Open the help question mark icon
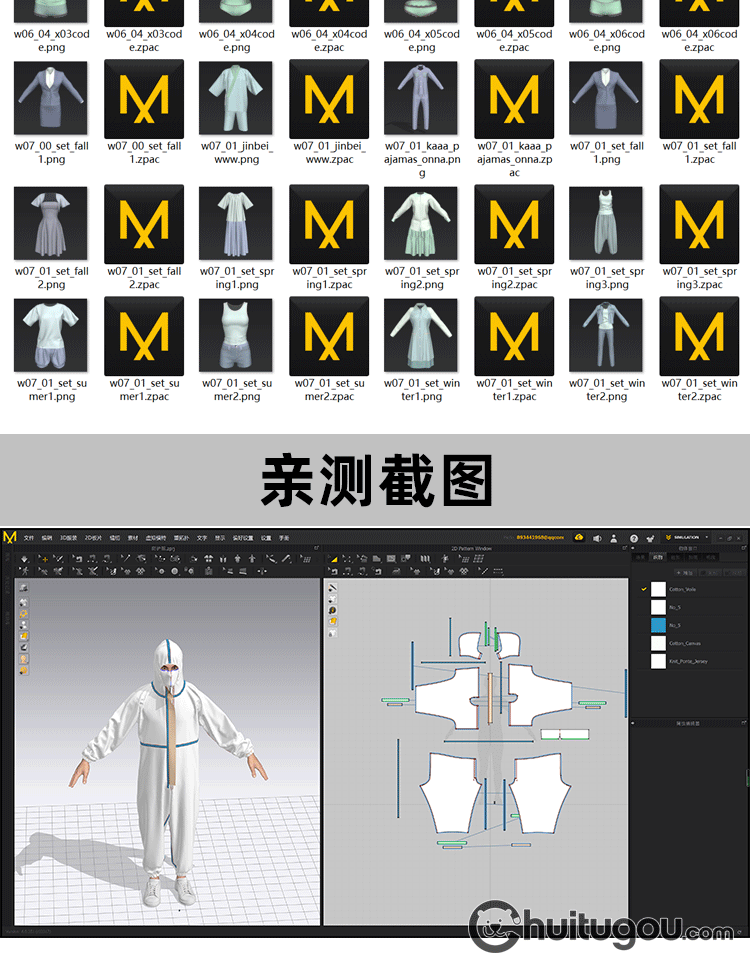Image resolution: width=750 pixels, height=960 pixels. click(634, 538)
